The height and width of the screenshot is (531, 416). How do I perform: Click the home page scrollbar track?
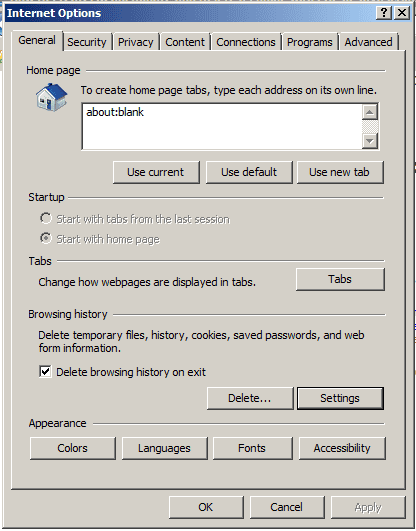(370, 127)
